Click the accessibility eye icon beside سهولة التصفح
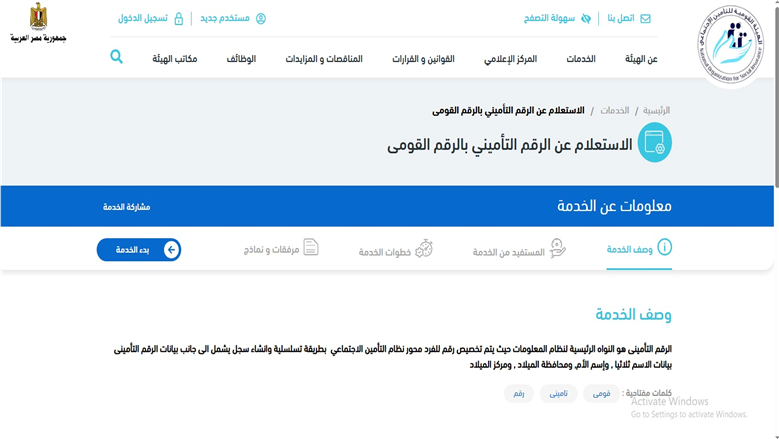 click(586, 18)
